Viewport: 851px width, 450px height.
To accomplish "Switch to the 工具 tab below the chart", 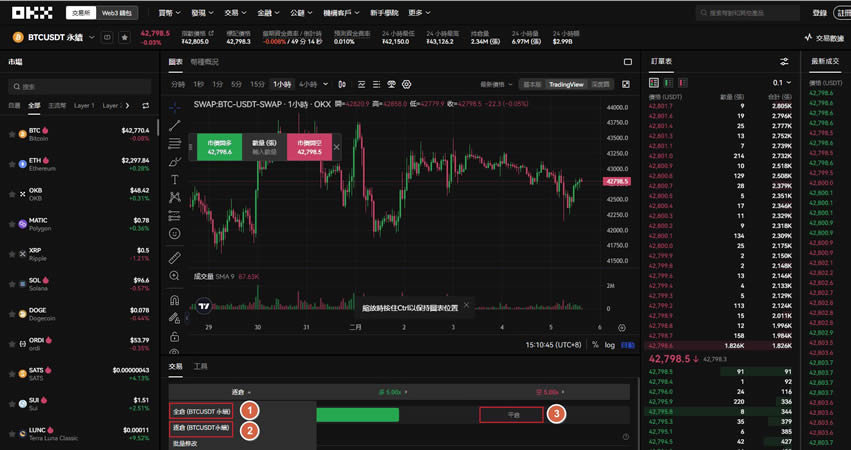I will 200,367.
